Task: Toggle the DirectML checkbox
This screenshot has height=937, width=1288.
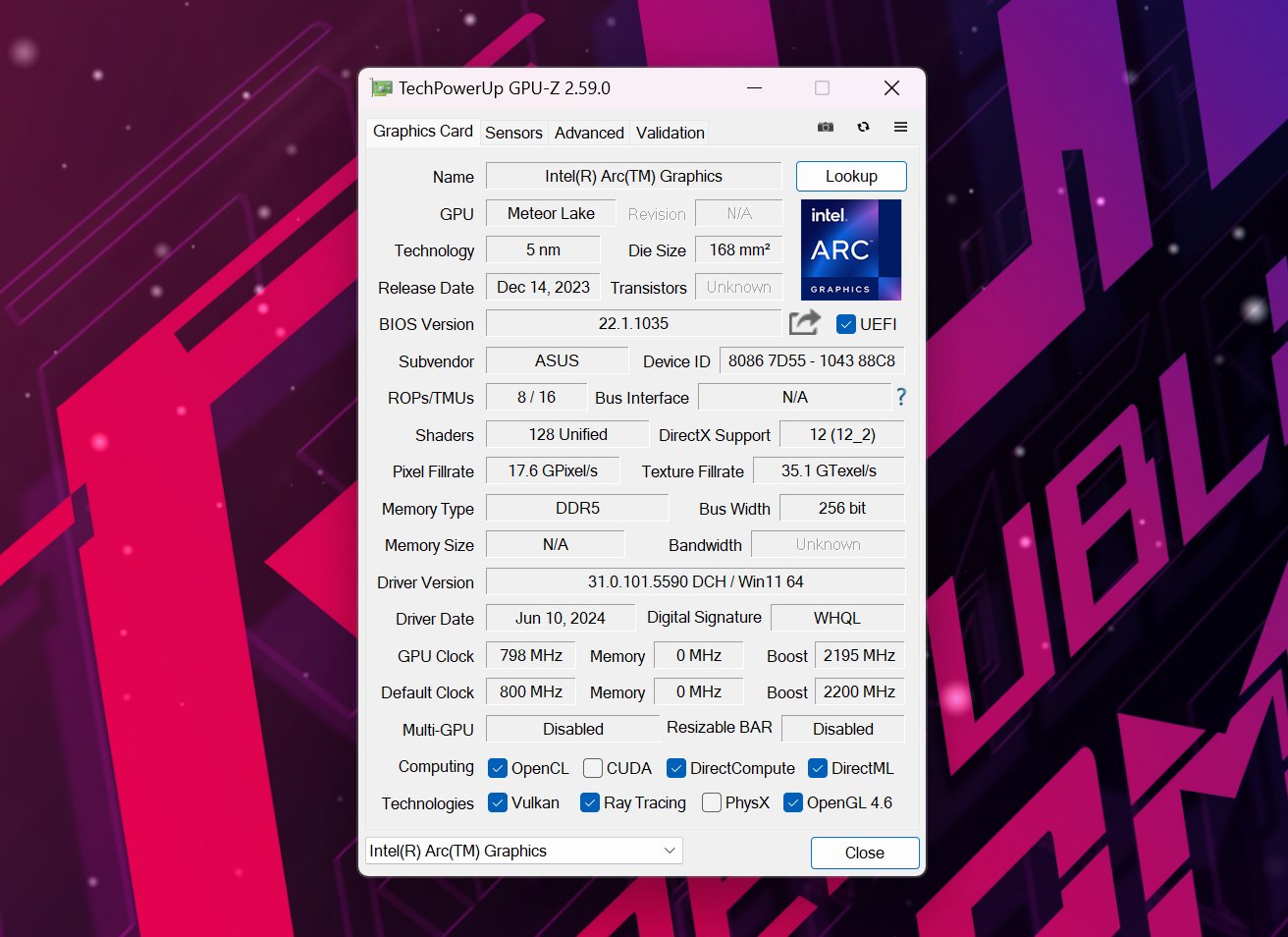Action: 818,768
